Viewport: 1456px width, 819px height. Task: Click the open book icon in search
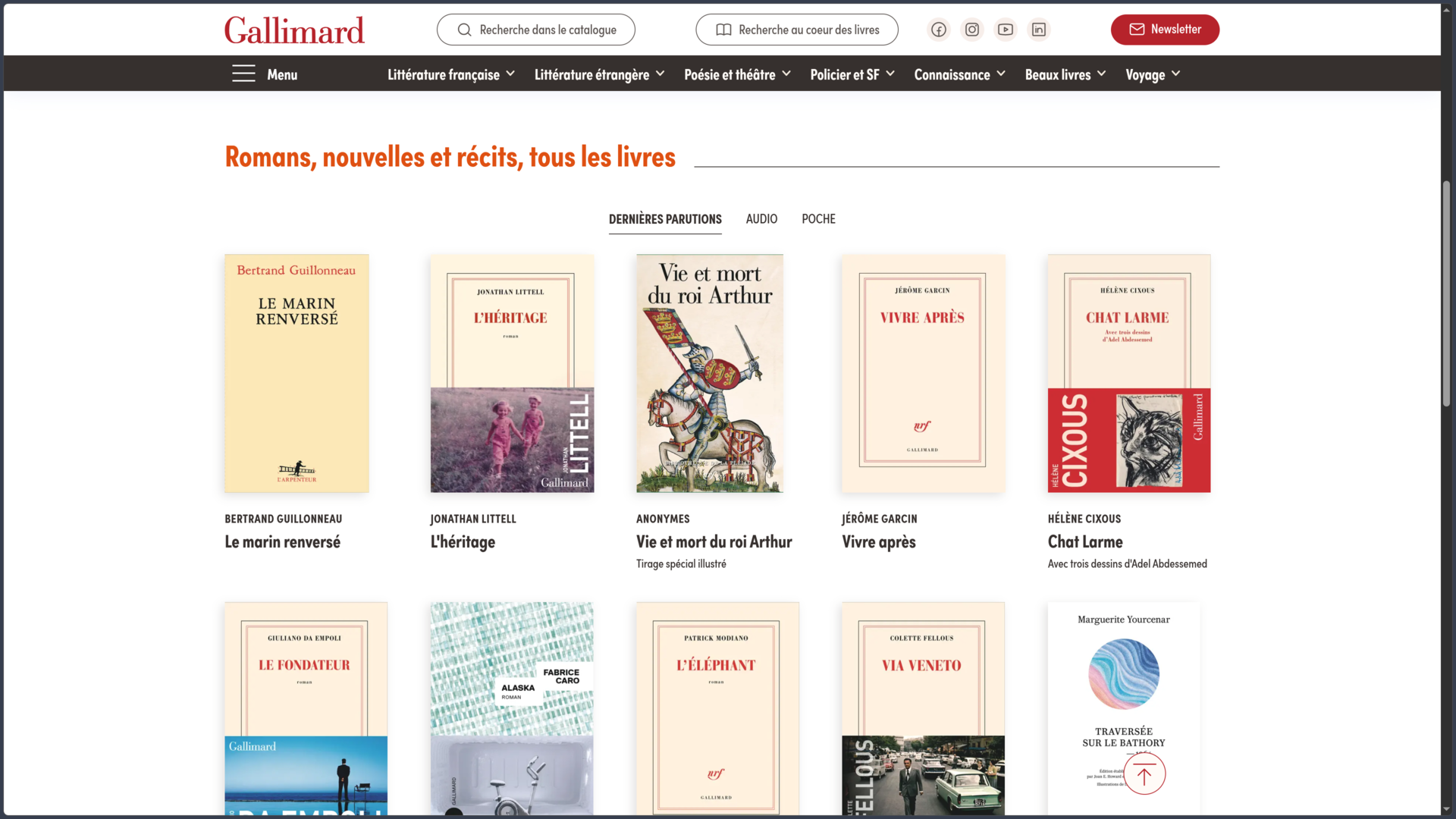click(x=724, y=30)
